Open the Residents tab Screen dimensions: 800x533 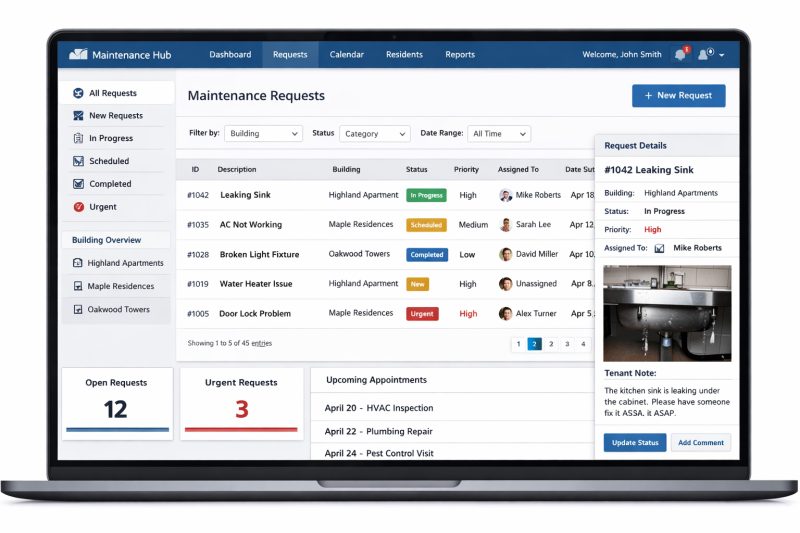coord(404,55)
